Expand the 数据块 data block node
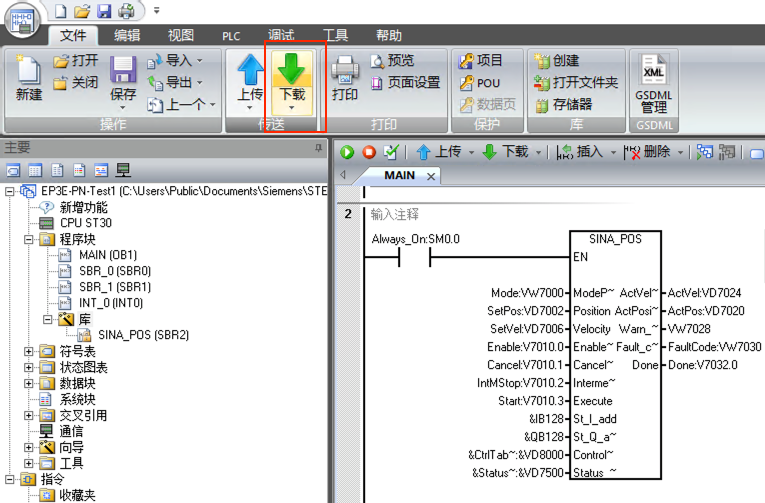The image size is (765, 503). [29, 383]
